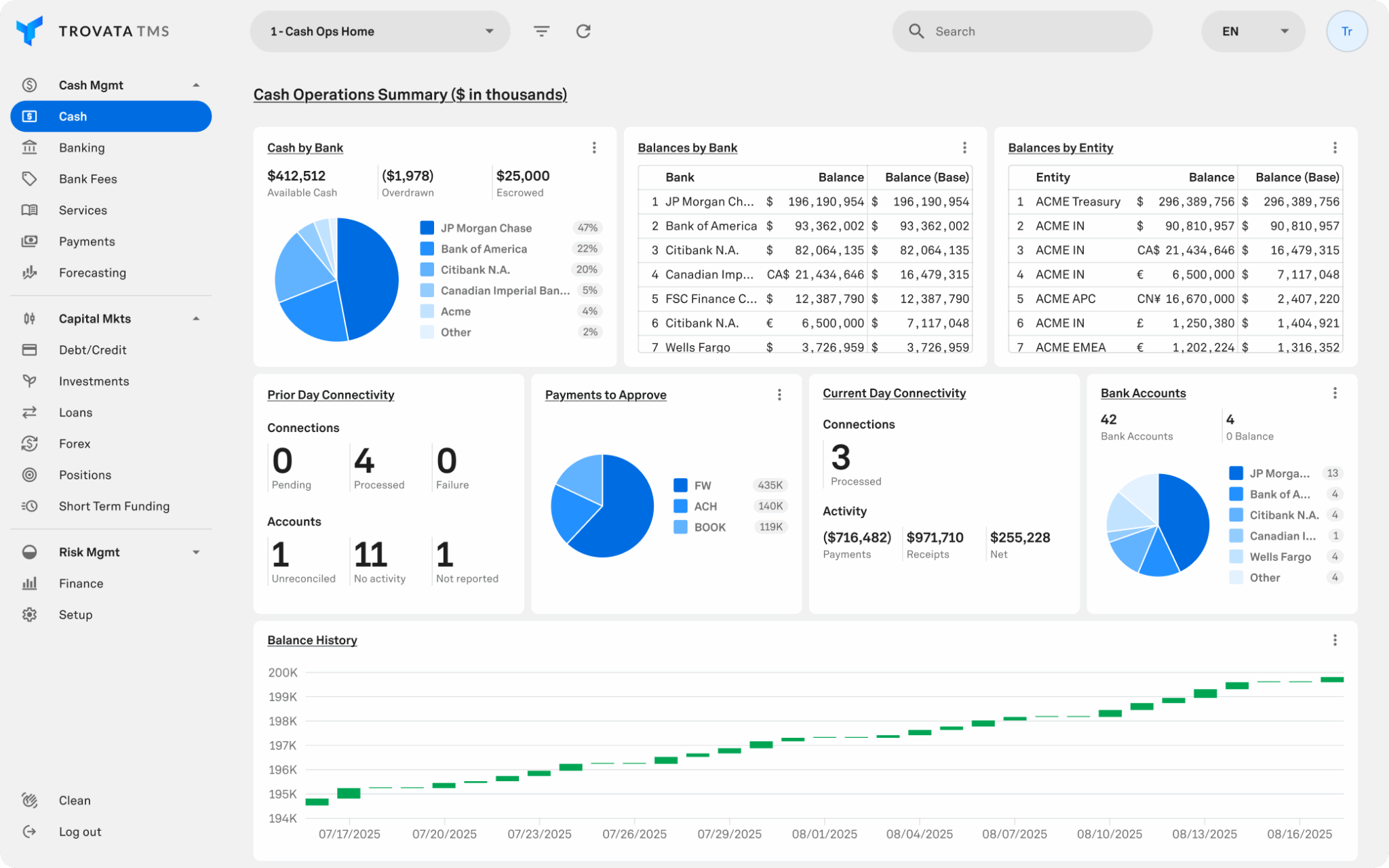Toggle Wells Fargo legend in Bank Accounts
Screen dimensions: 1389x868
tap(1279, 557)
